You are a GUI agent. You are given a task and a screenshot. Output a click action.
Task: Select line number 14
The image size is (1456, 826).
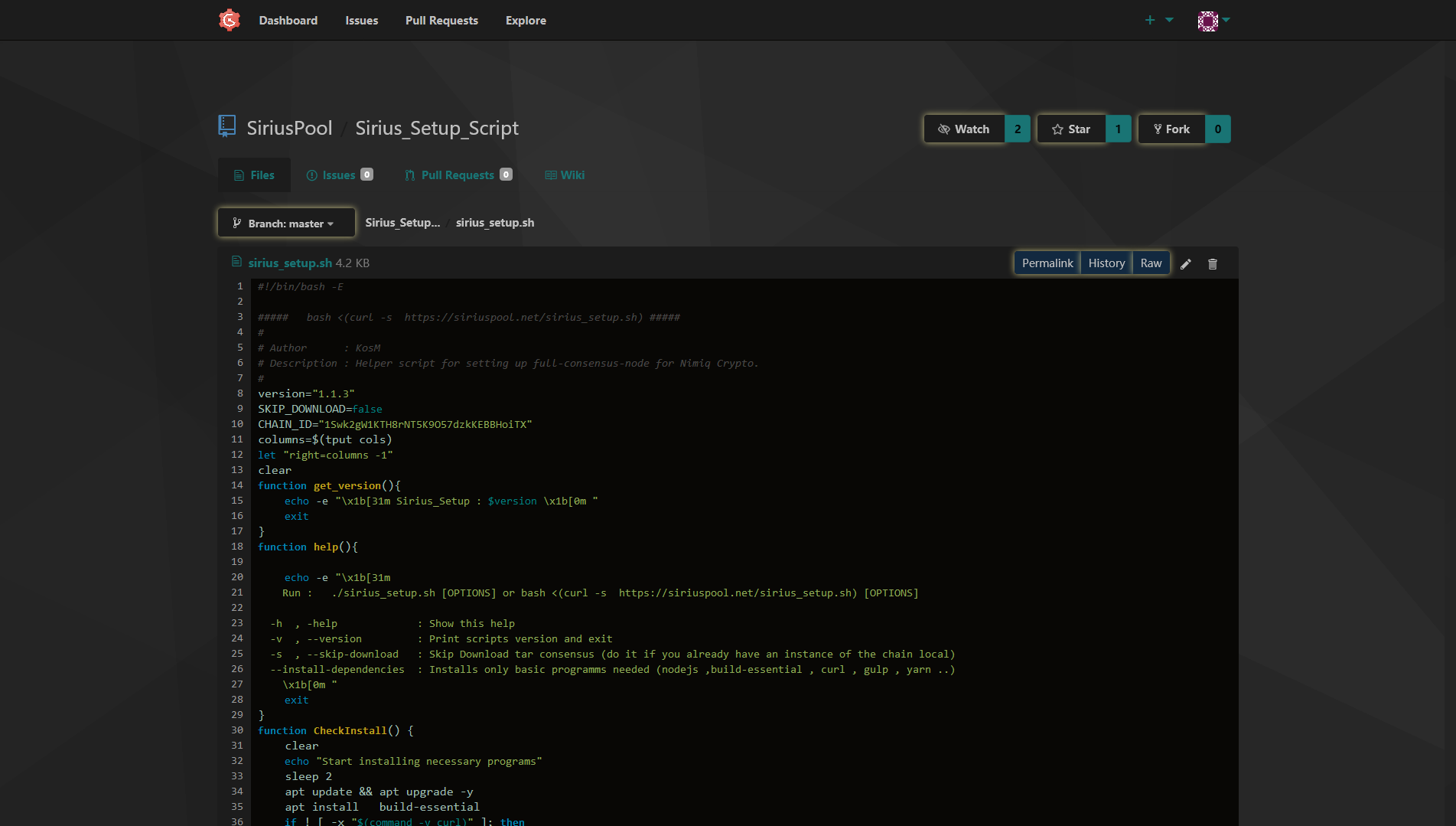pyautogui.click(x=237, y=485)
